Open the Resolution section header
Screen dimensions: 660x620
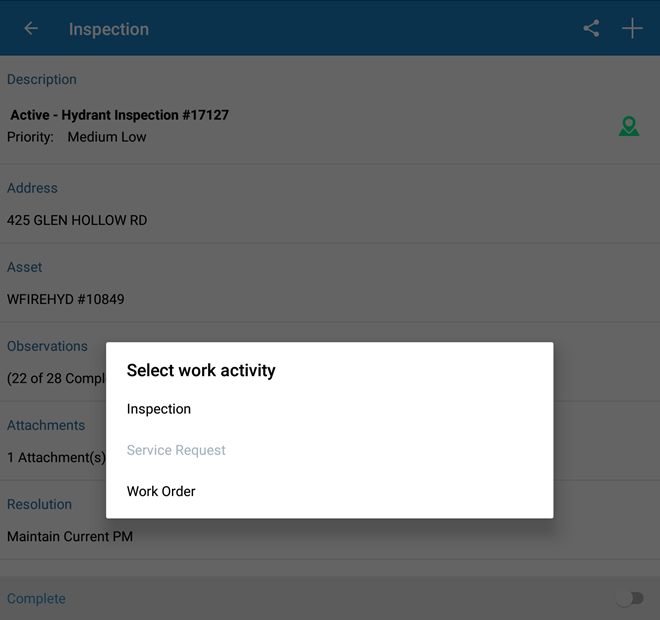pos(39,504)
